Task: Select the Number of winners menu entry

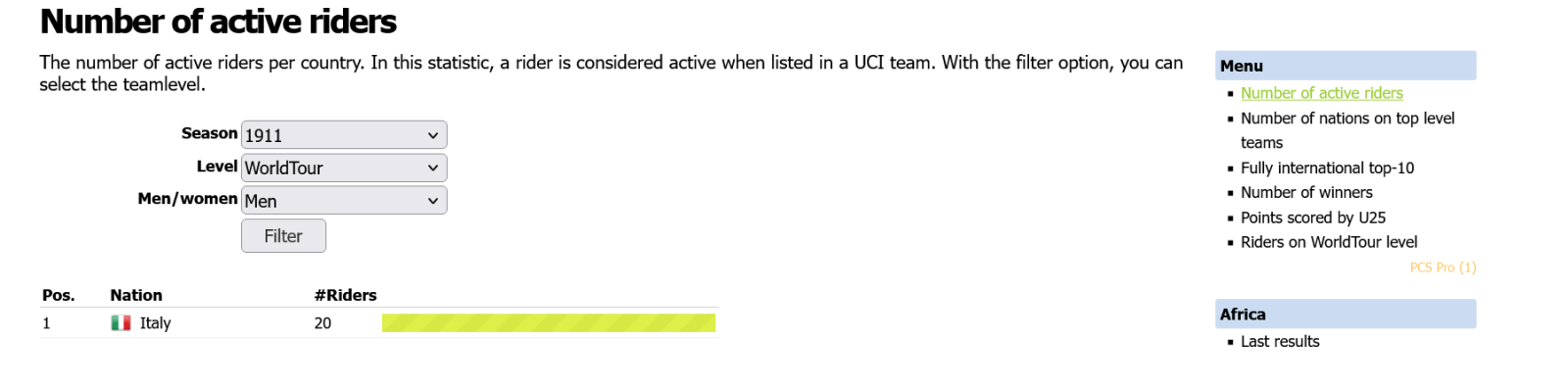Action: pyautogui.click(x=1306, y=192)
